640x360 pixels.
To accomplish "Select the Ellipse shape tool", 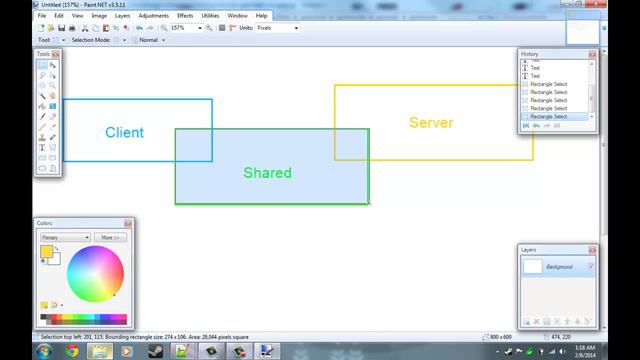I will pyautogui.click(x=42, y=168).
